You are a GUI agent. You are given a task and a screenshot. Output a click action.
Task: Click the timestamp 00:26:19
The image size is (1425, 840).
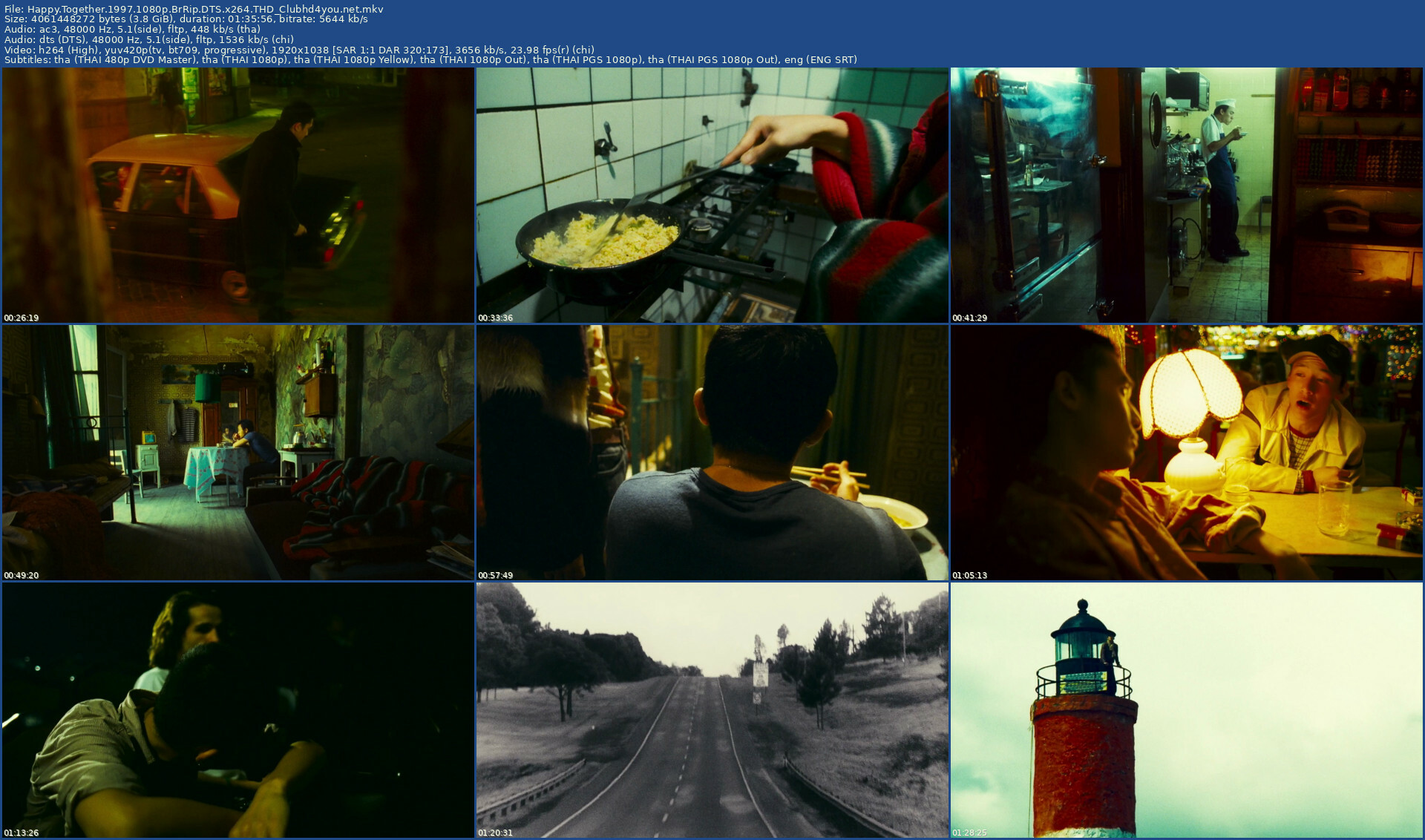coord(22,318)
